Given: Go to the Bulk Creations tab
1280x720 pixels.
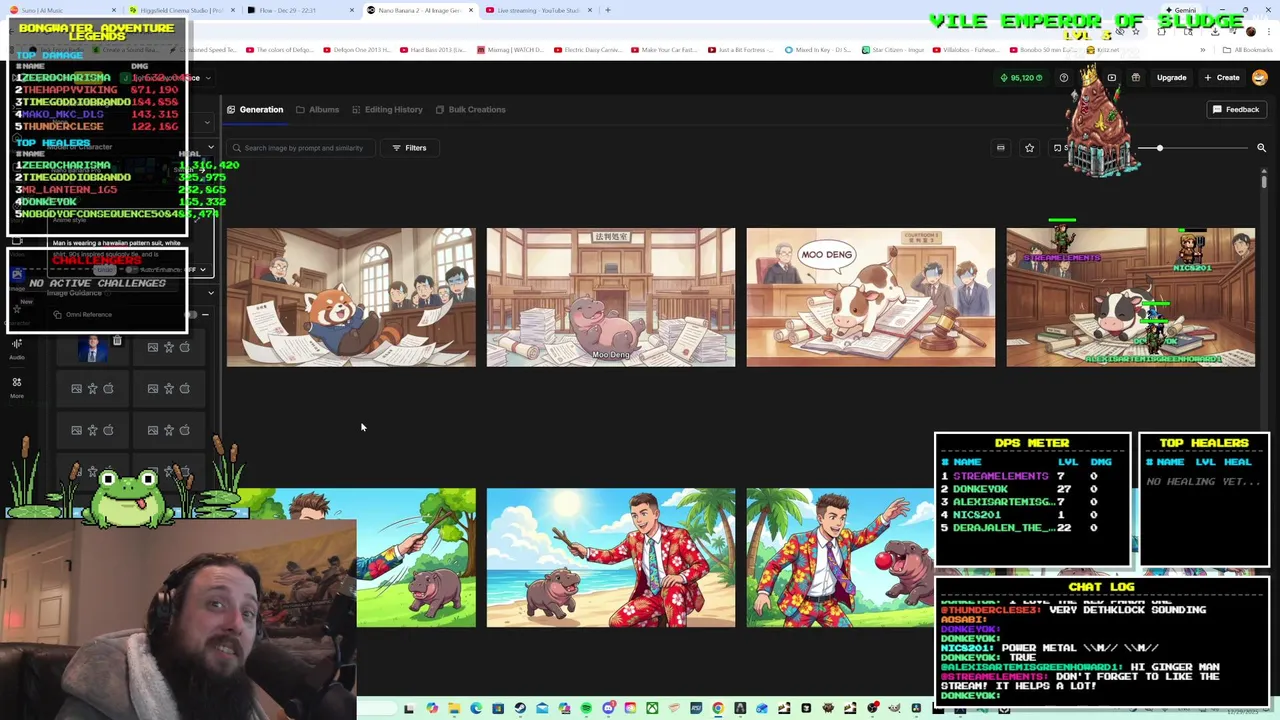Looking at the screenshot, I should (x=470, y=110).
